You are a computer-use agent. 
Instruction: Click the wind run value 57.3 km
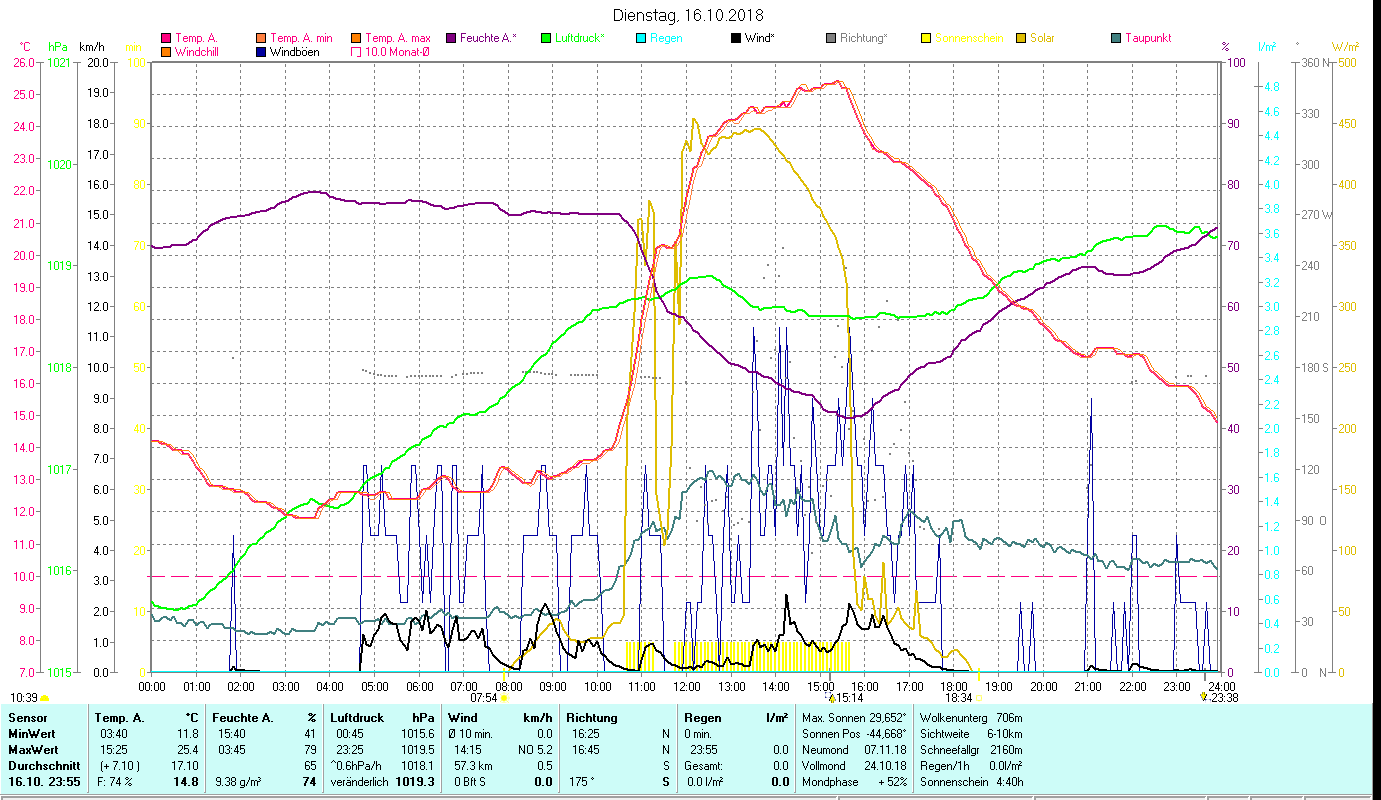[473, 765]
